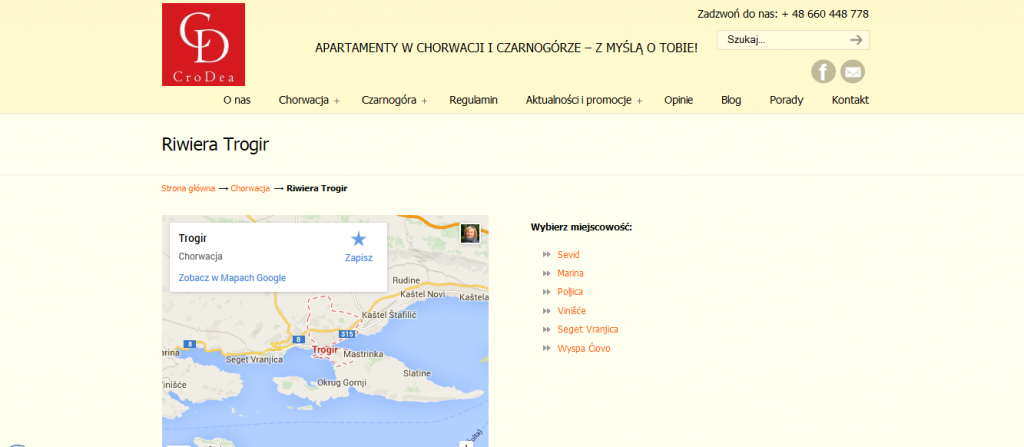Click the CroDea logo
Viewport: 1024px width, 447px height.
coord(203,44)
